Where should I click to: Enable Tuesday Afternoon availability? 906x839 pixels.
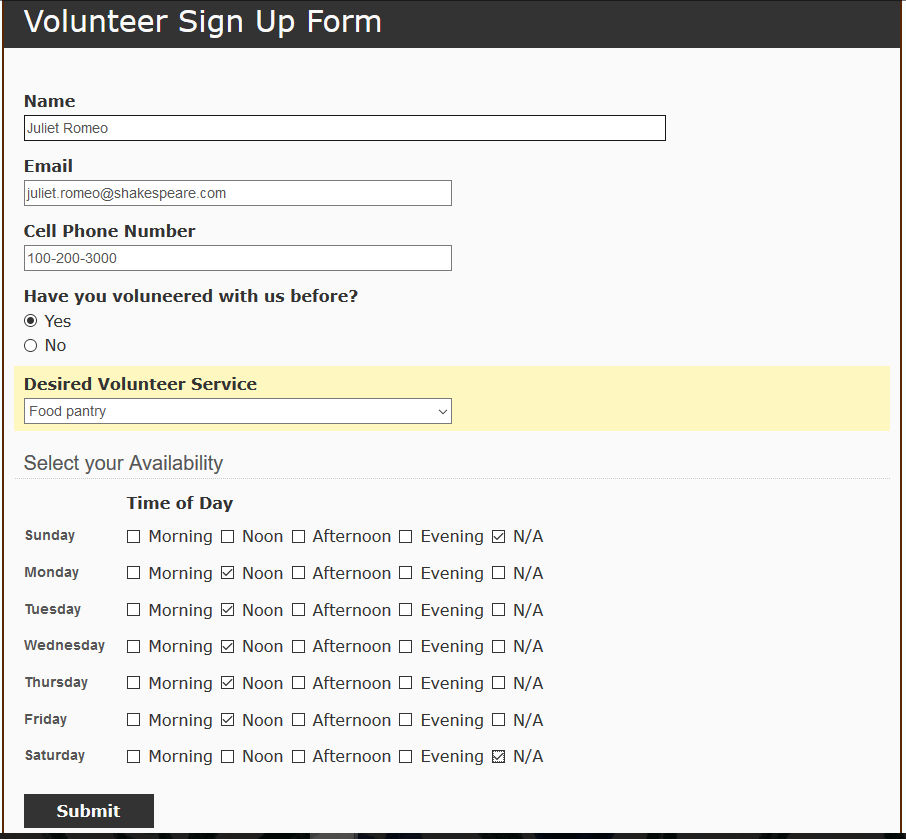pos(298,610)
